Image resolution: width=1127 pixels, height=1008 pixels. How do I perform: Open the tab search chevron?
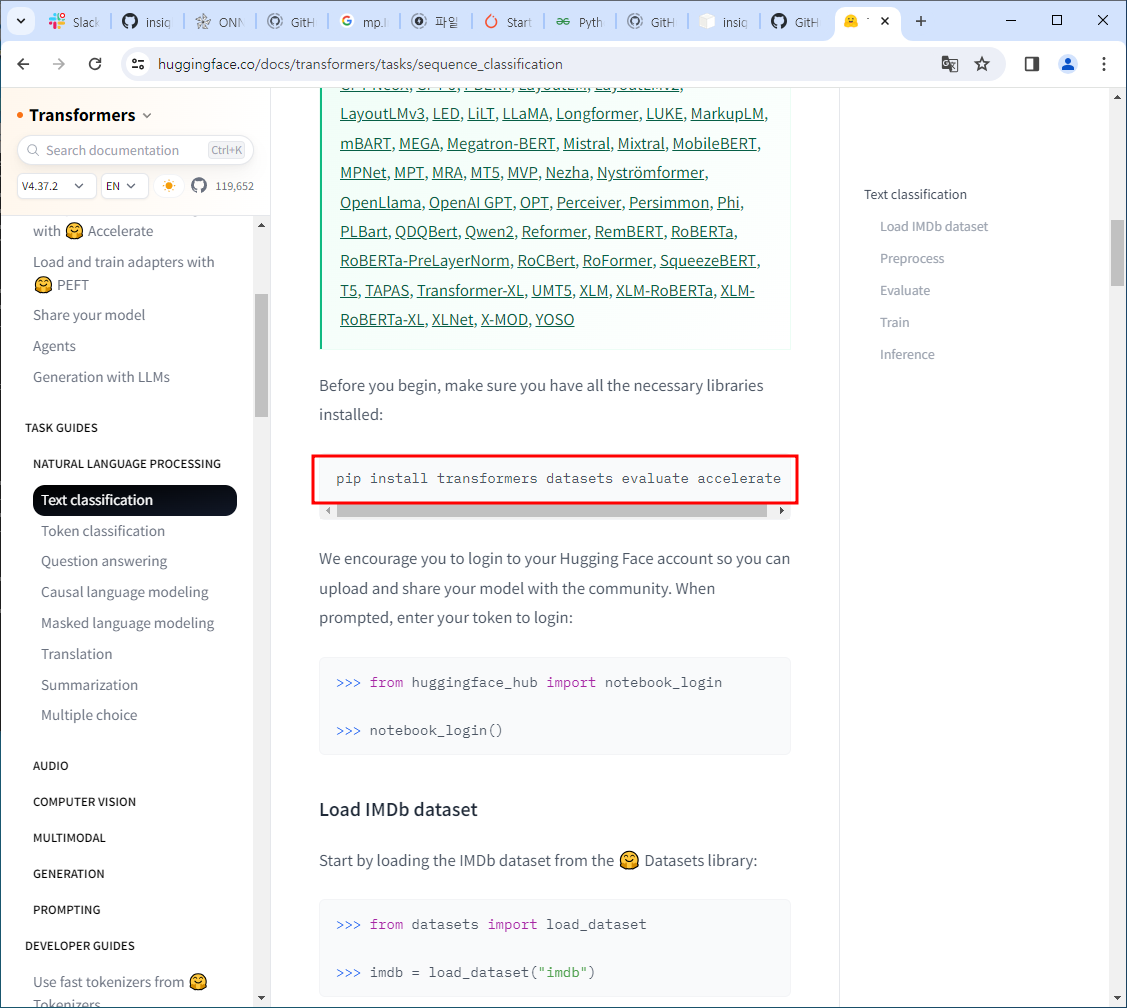pyautogui.click(x=21, y=21)
